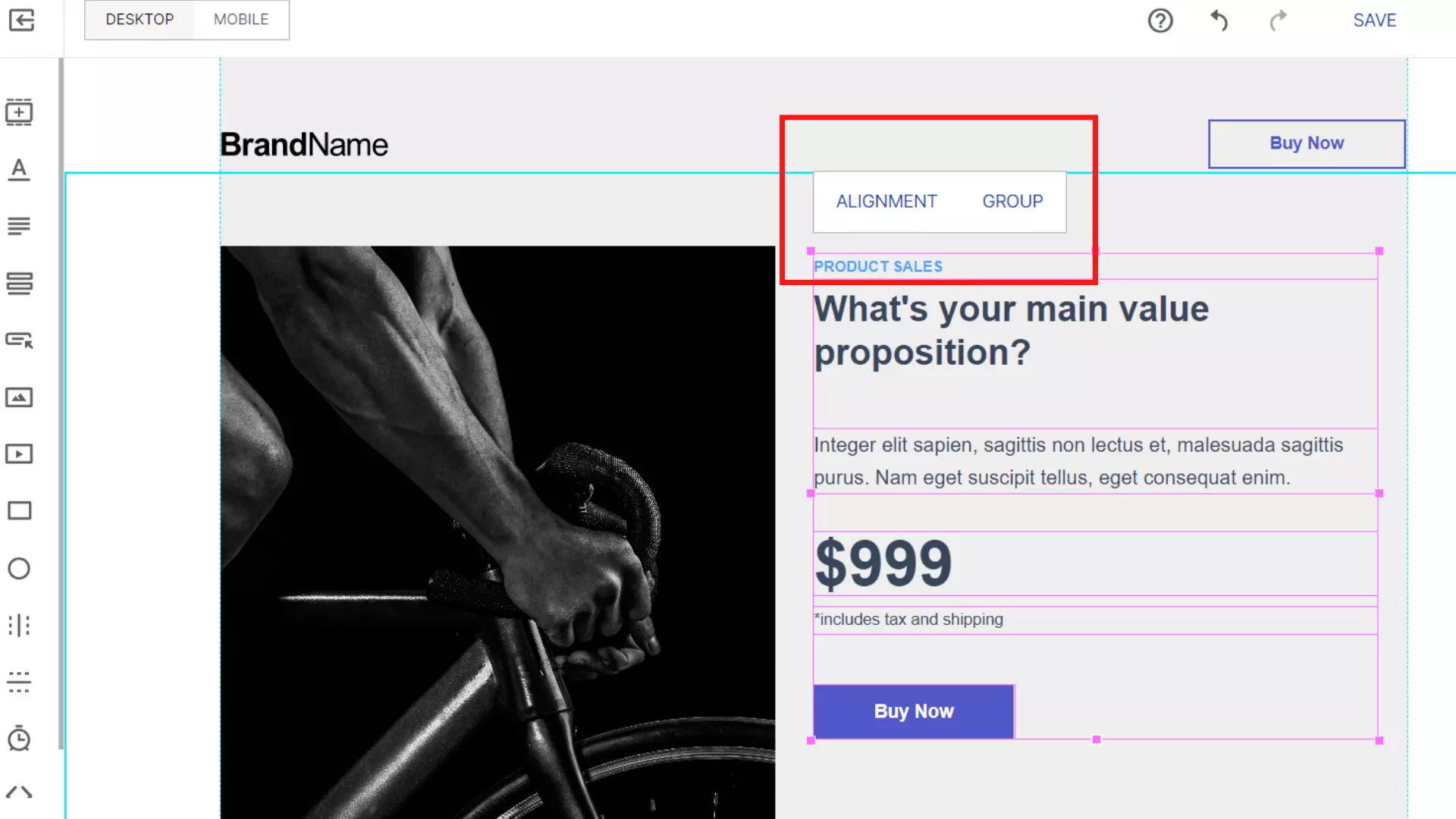Insert a video block
Image resolution: width=1456 pixels, height=819 pixels.
[x=19, y=453]
